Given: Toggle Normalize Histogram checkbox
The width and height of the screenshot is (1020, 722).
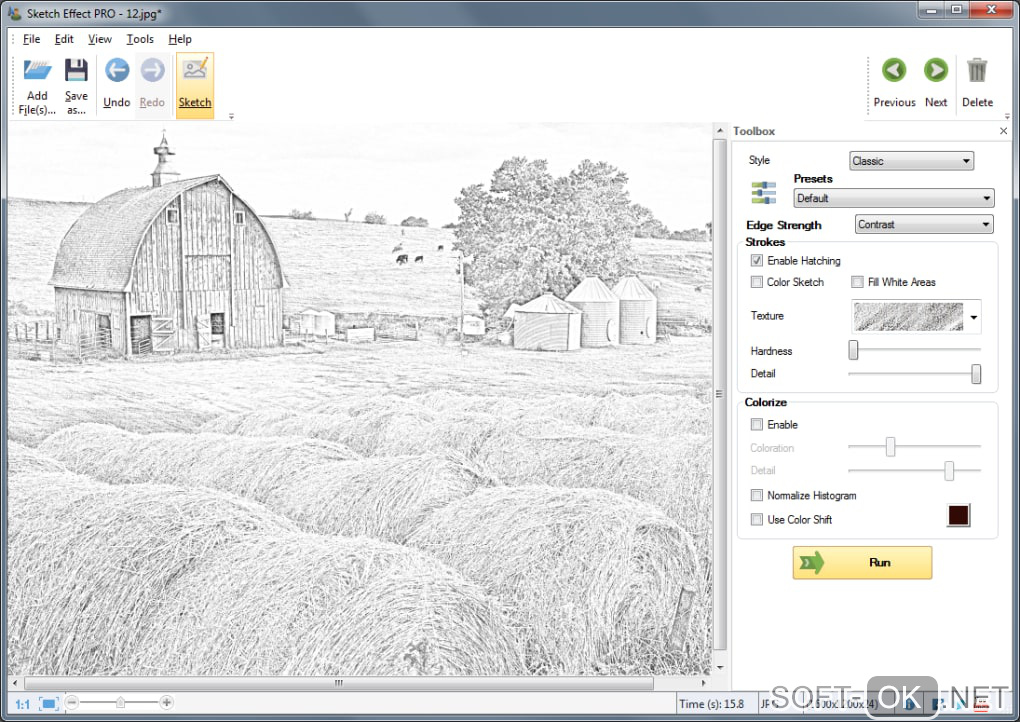Looking at the screenshot, I should tap(757, 496).
